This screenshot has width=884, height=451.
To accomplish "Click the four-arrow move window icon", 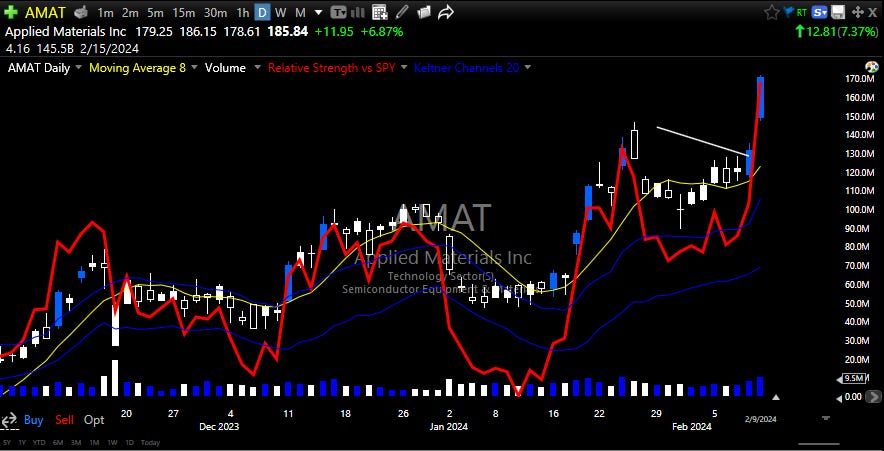I will (857, 12).
